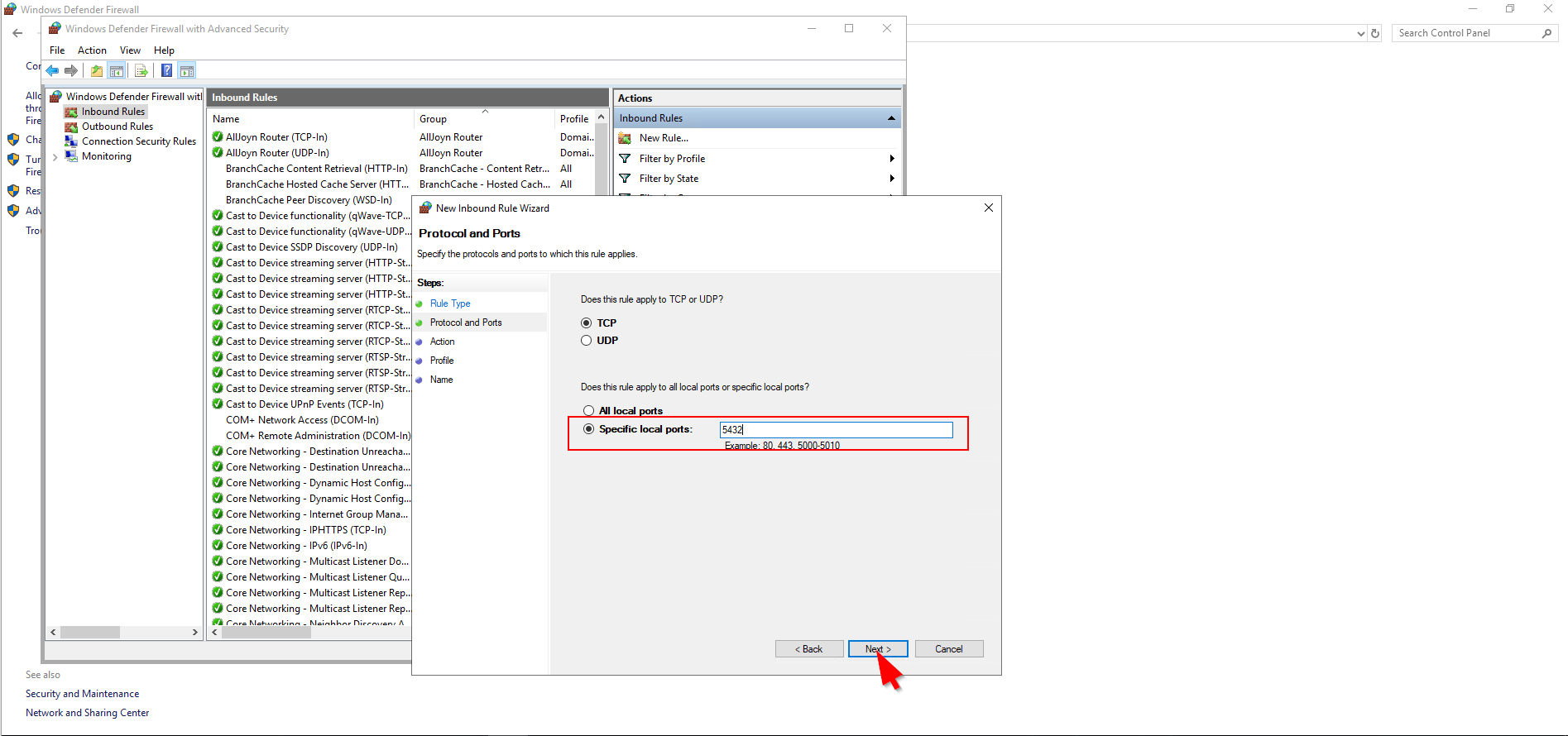Click the Cancel button in wizard
Image resolution: width=1568 pixels, height=736 pixels.
pos(949,649)
